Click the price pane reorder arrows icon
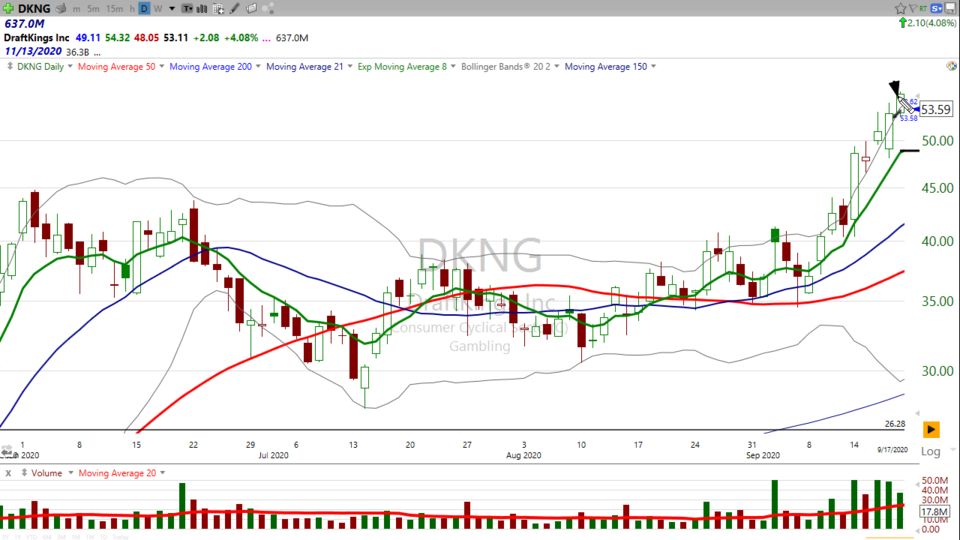Viewport: 960px width, 540px height. 9,66
